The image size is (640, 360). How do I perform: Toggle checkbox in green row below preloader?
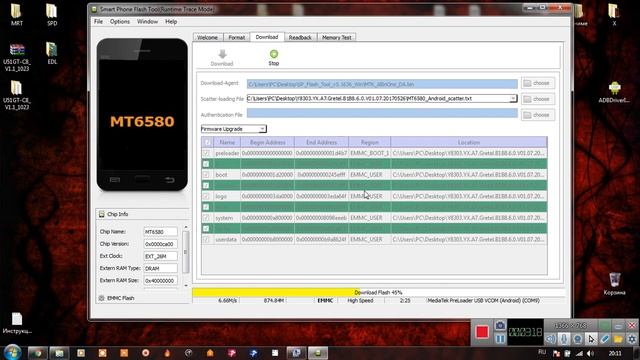coord(206,164)
